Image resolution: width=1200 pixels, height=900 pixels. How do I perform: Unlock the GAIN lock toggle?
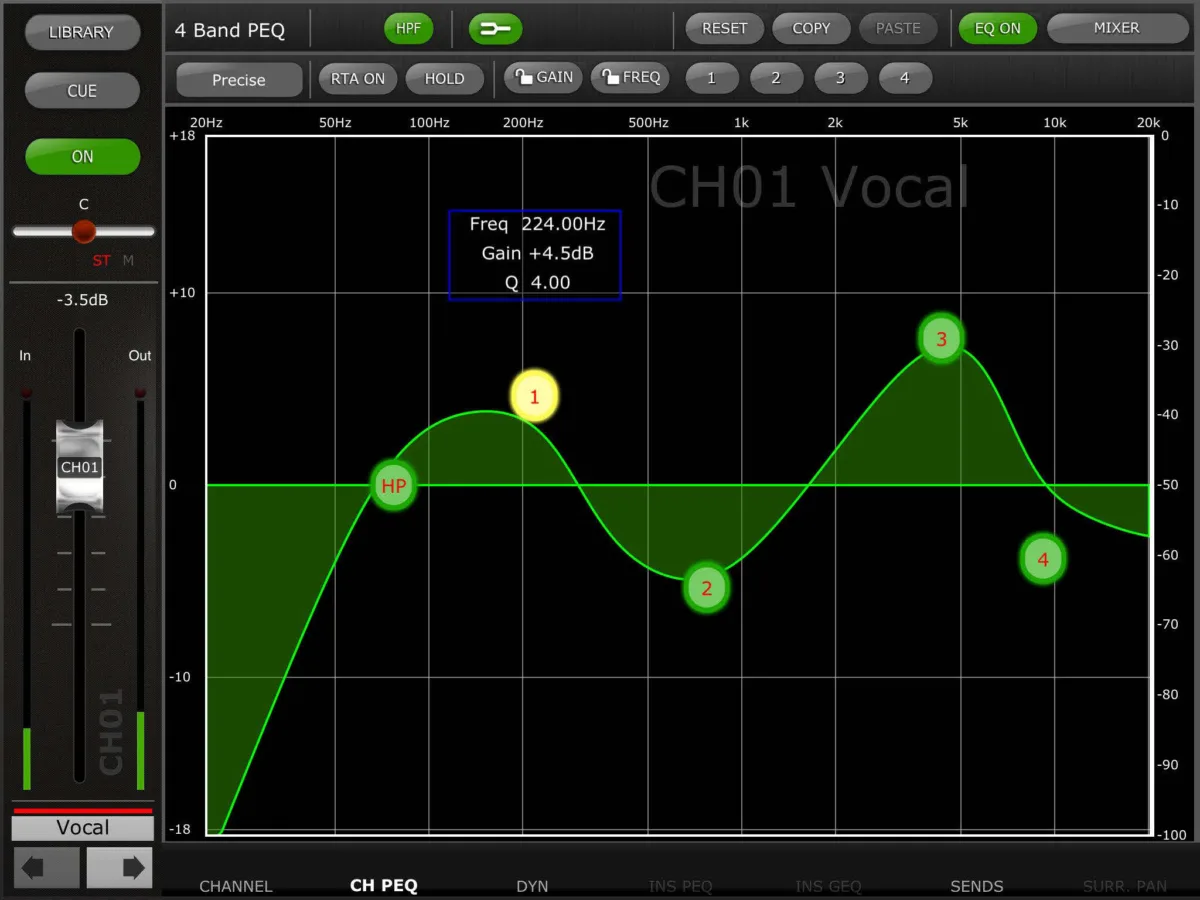pos(543,77)
